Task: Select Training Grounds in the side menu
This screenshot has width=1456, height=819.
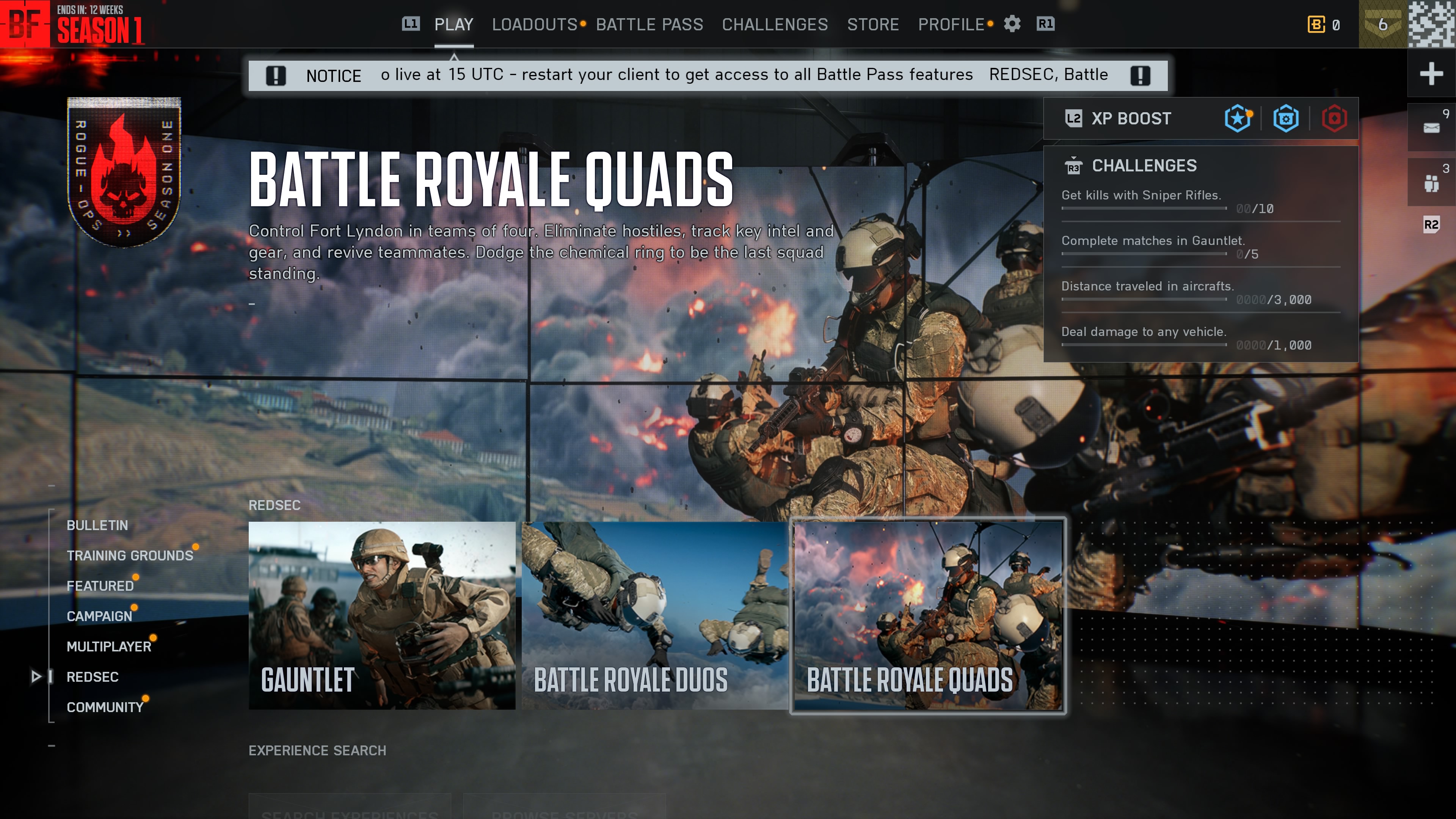Action: point(130,555)
